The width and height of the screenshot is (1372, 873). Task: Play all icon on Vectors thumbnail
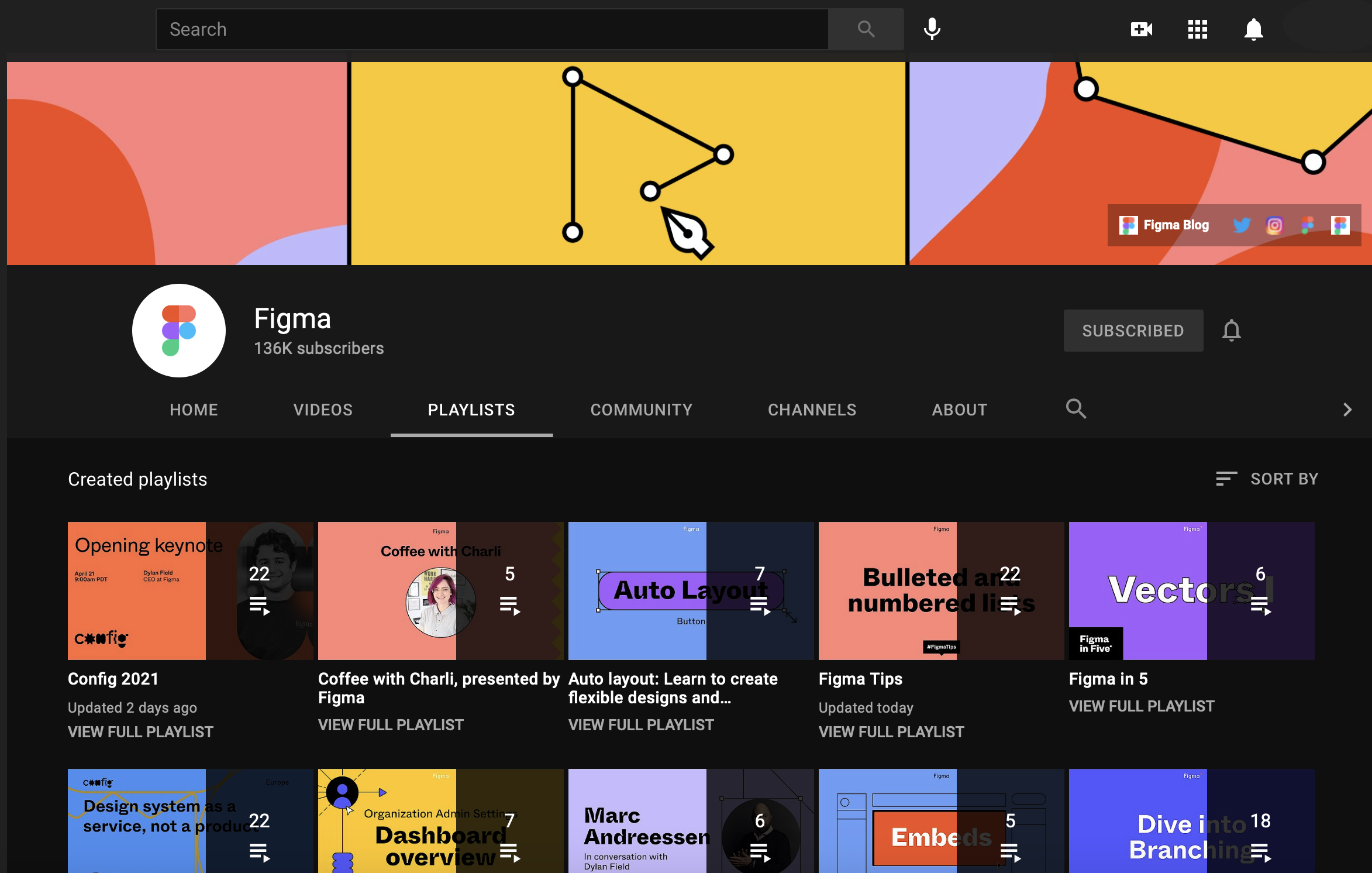point(1260,606)
